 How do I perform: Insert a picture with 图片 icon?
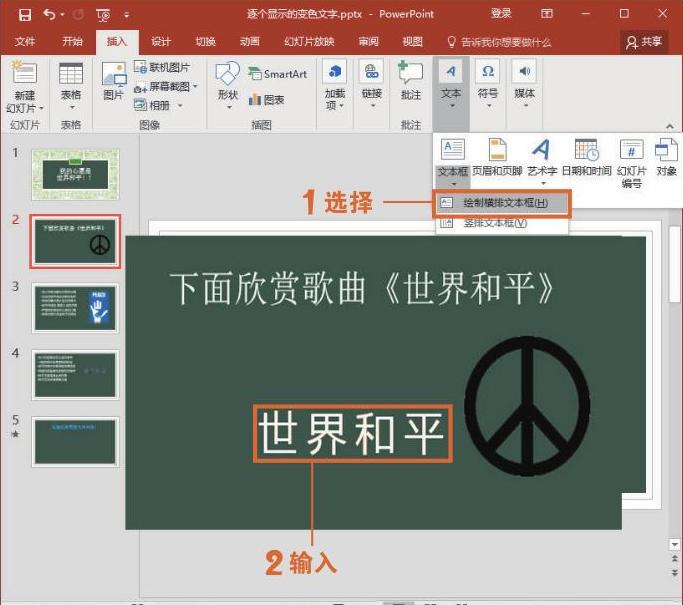click(113, 81)
